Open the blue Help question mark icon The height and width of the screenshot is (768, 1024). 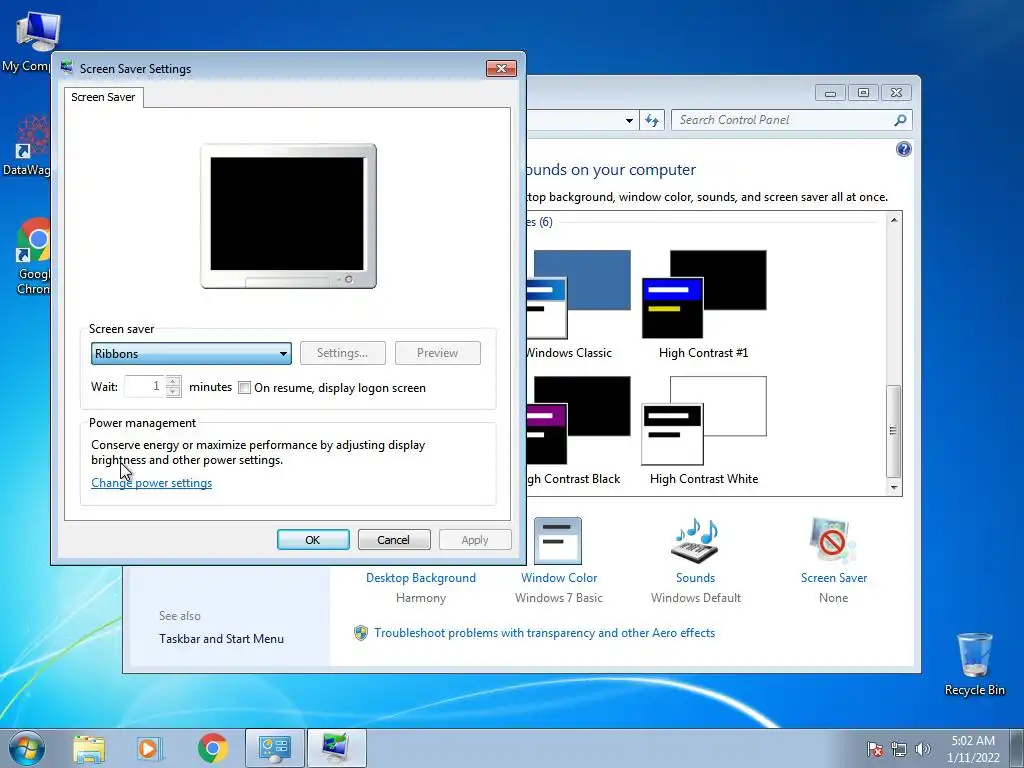coord(903,150)
